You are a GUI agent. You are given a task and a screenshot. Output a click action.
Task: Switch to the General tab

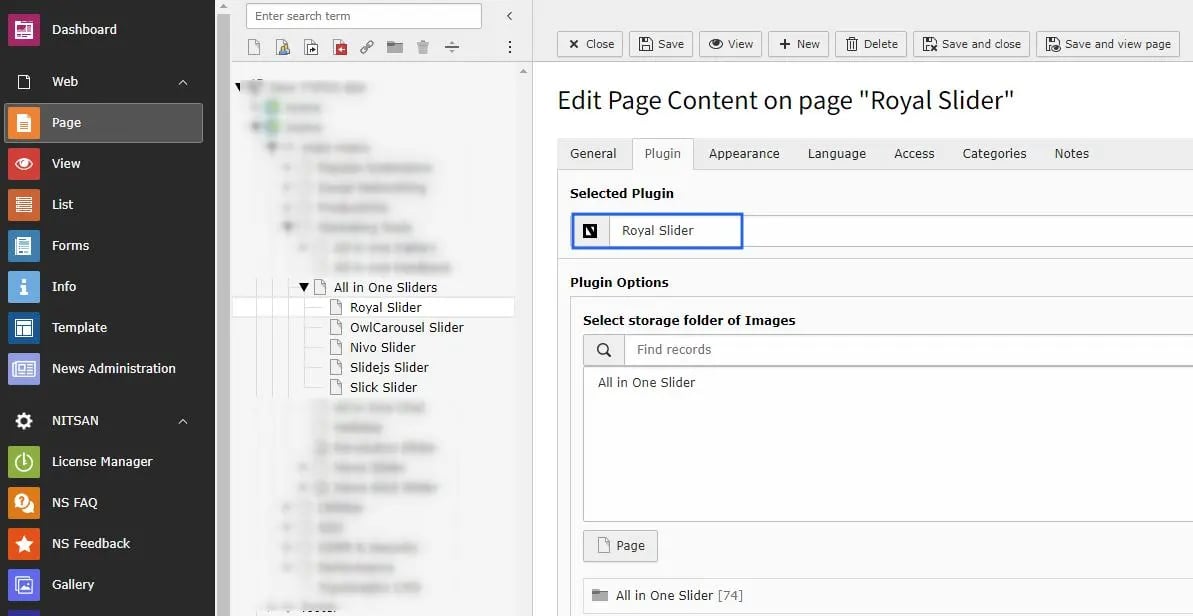[x=593, y=154]
